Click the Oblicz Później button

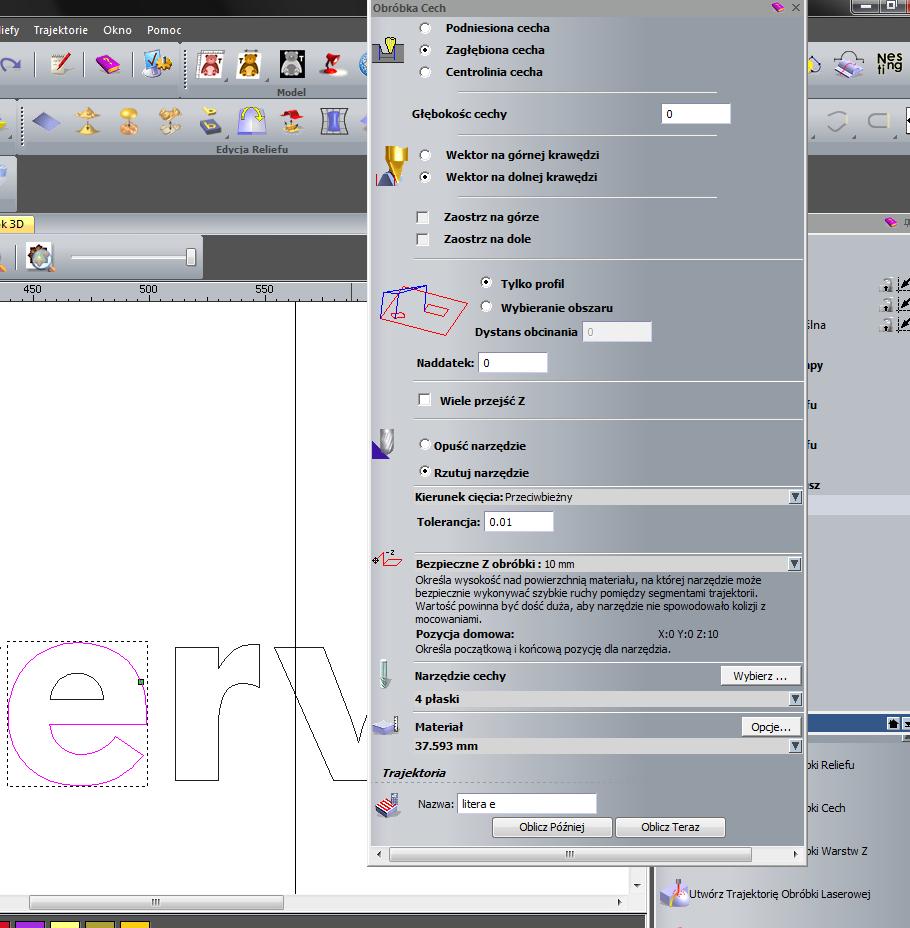551,827
